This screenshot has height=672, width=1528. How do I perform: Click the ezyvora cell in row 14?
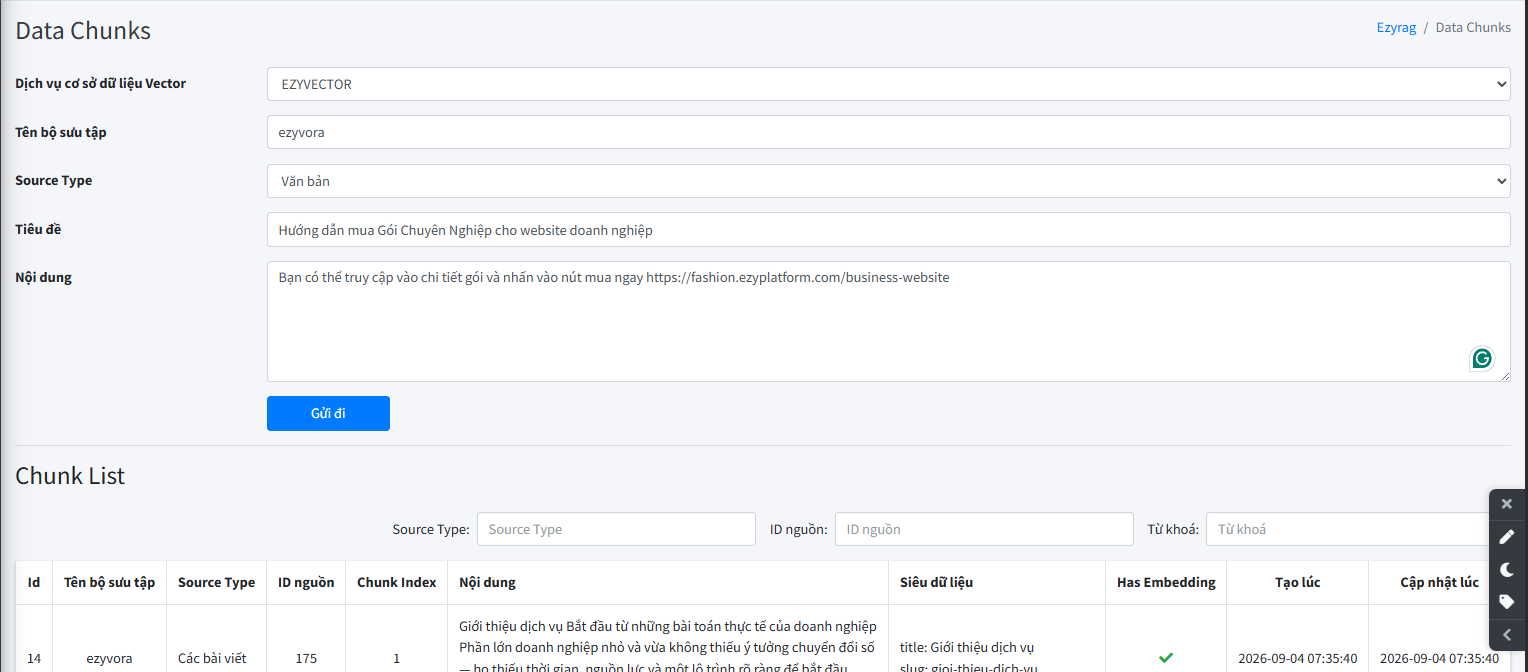(x=110, y=658)
